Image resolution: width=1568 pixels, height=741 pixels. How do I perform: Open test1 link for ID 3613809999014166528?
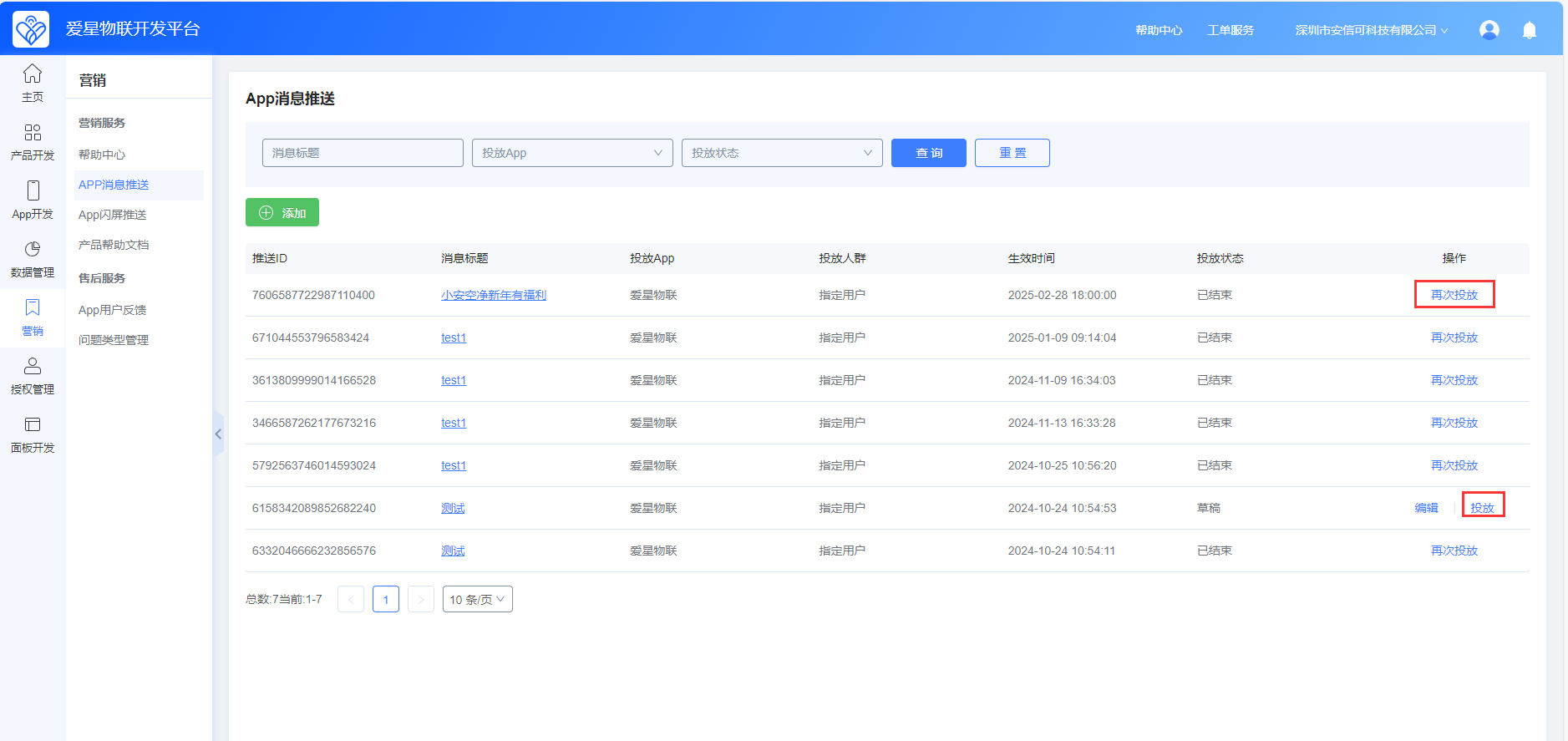(x=454, y=380)
